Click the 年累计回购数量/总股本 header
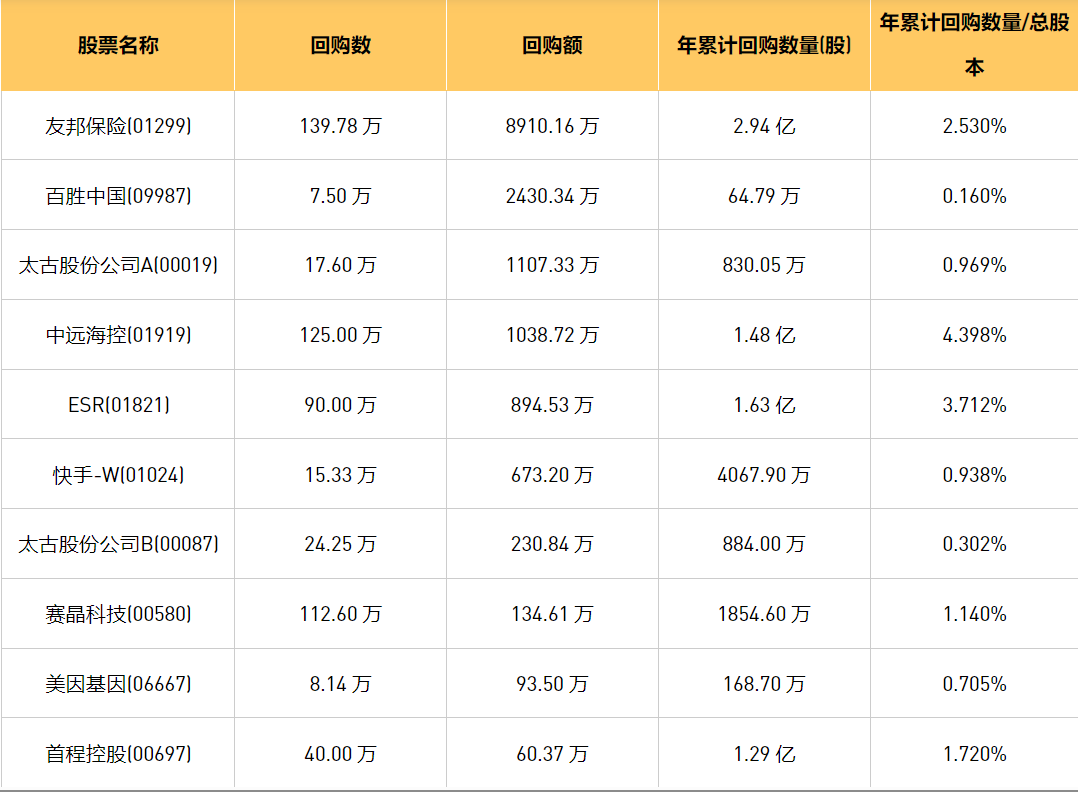1078x792 pixels. point(974,45)
